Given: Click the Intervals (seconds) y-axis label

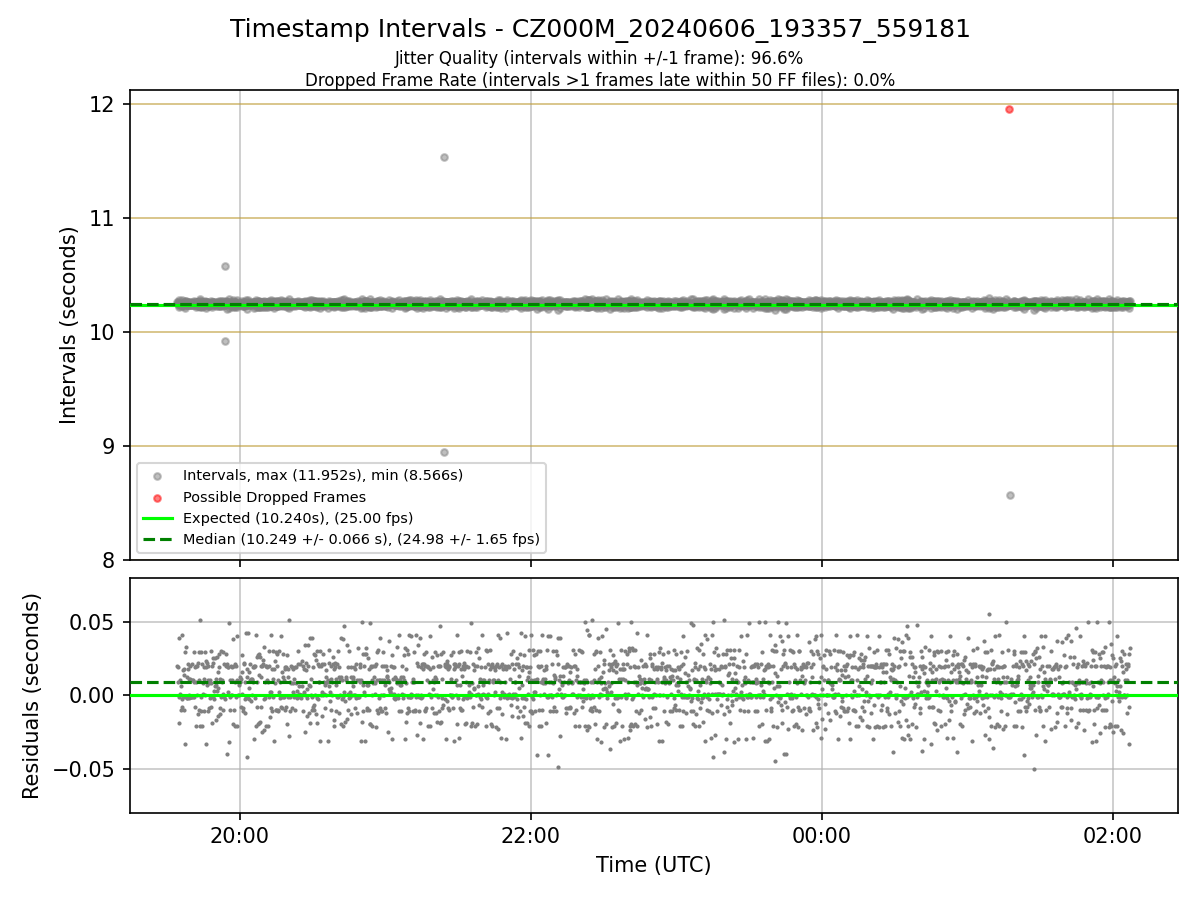Looking at the screenshot, I should pyautogui.click(x=68, y=325).
